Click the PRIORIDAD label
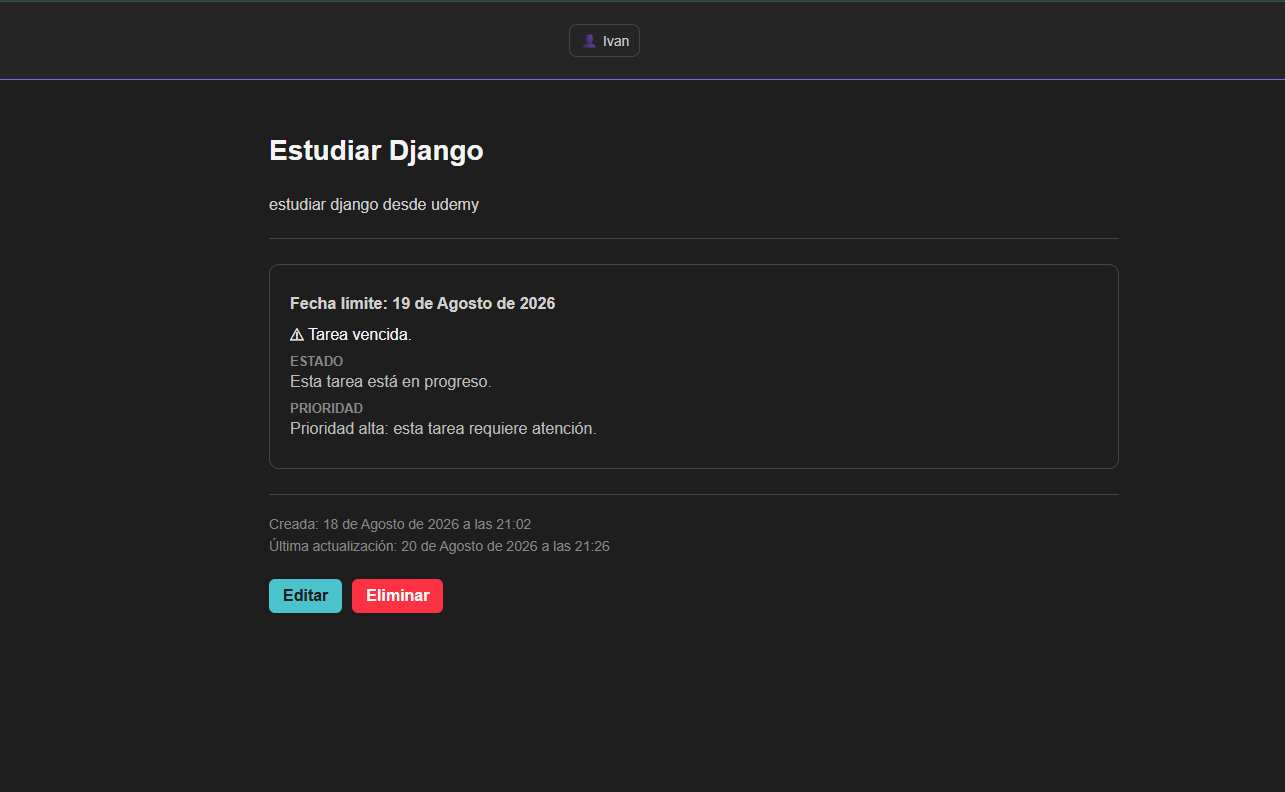This screenshot has width=1285, height=792. [x=326, y=408]
